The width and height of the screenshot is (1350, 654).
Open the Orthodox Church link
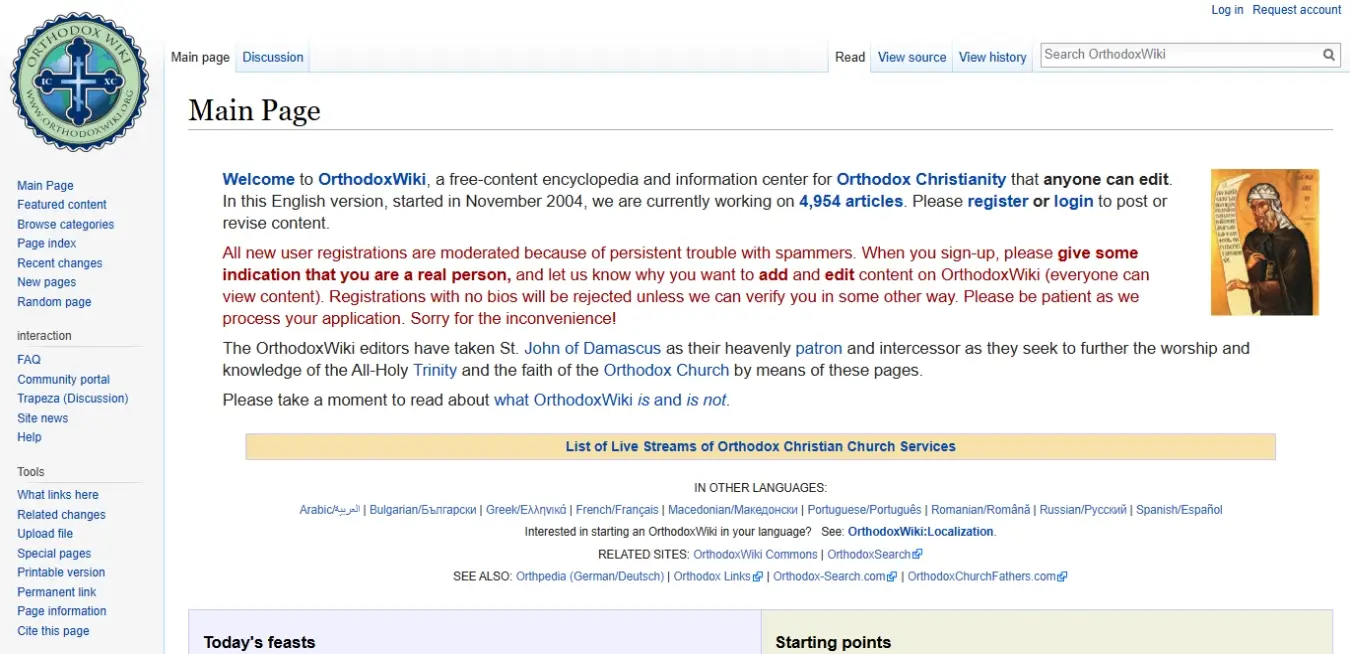[x=666, y=370]
